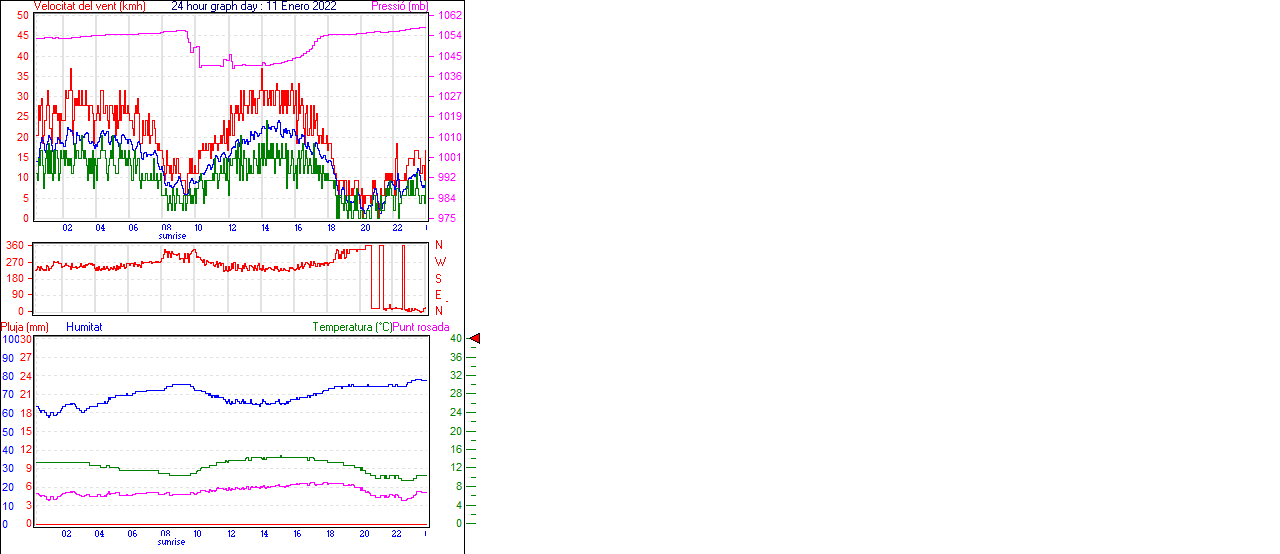Click the 50 value on wind speed axis

[x=23, y=16]
